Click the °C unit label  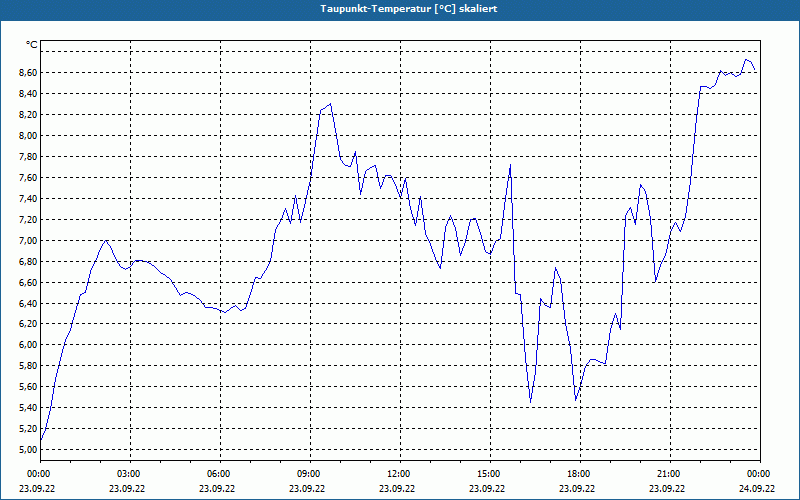(x=32, y=45)
